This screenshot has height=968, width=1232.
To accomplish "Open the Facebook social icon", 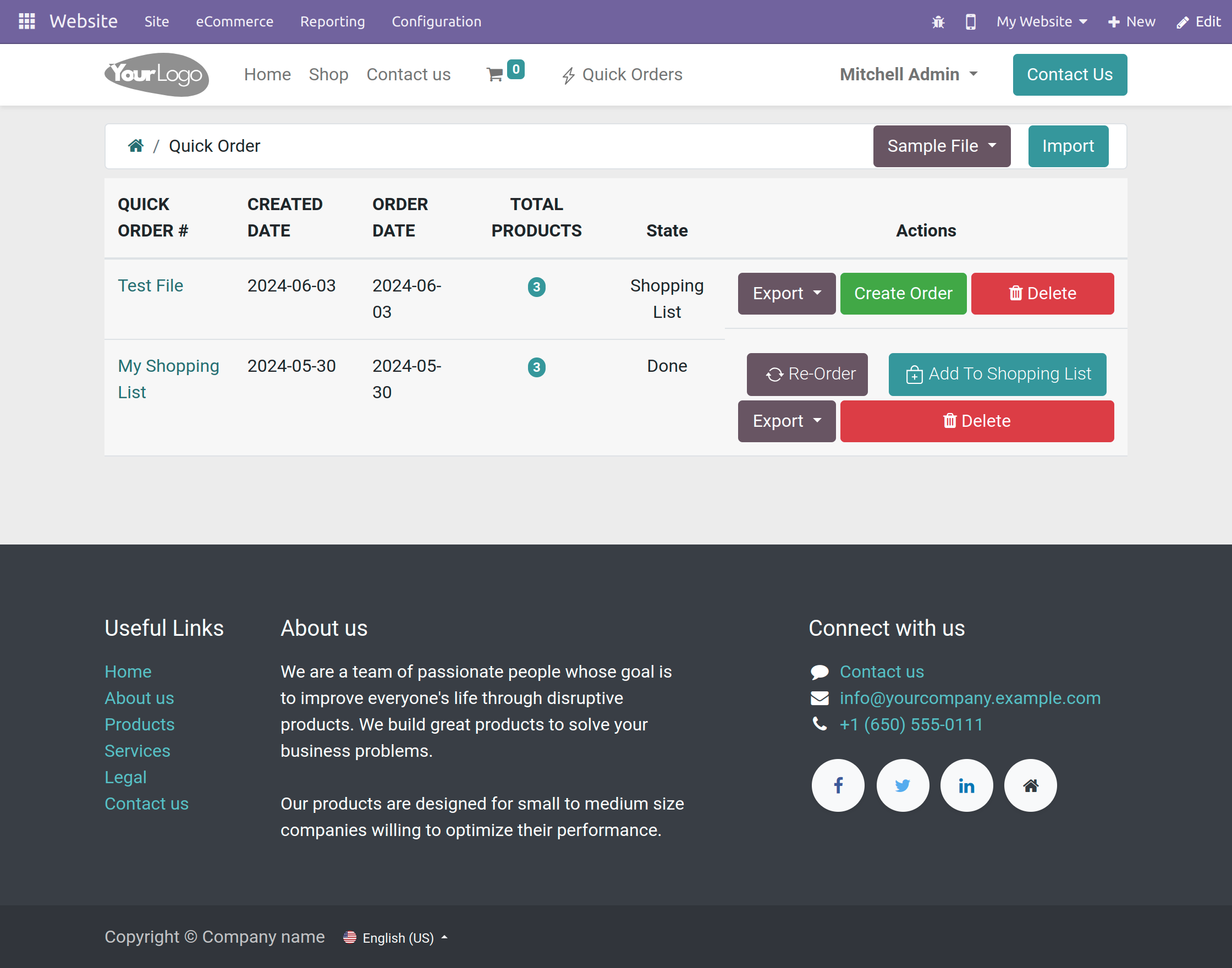I will click(x=838, y=785).
